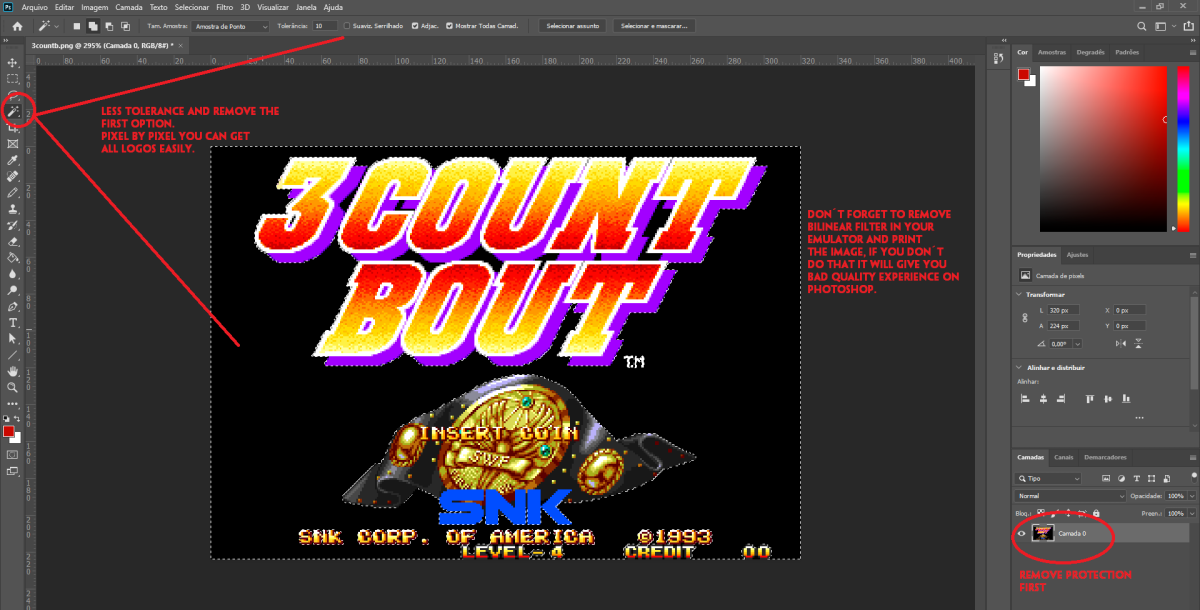This screenshot has width=1200, height=610.
Task: Select the Type tool
Action: (x=13, y=322)
